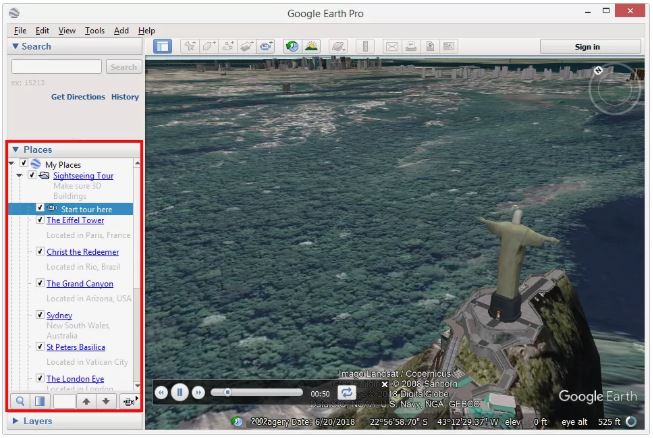Uncheck The Grand Canyon checkbox
653x438 pixels.
coord(40,283)
